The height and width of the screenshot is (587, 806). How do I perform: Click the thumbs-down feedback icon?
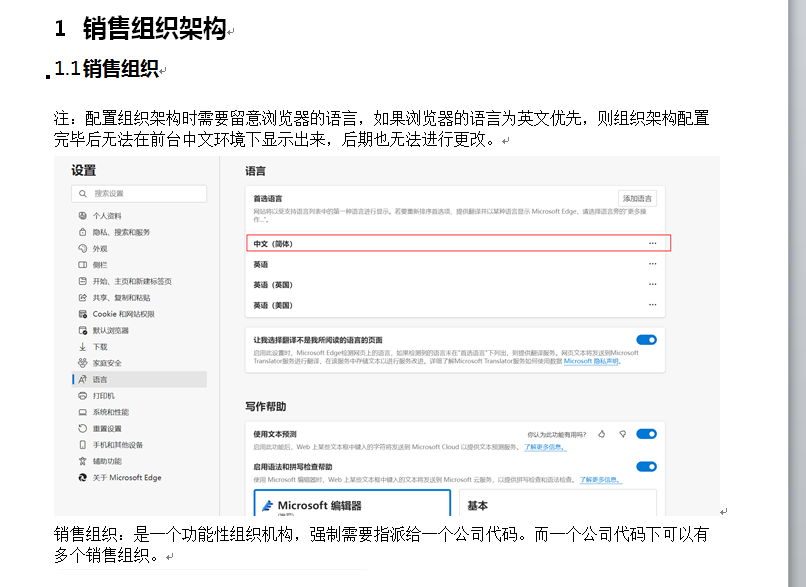622,434
